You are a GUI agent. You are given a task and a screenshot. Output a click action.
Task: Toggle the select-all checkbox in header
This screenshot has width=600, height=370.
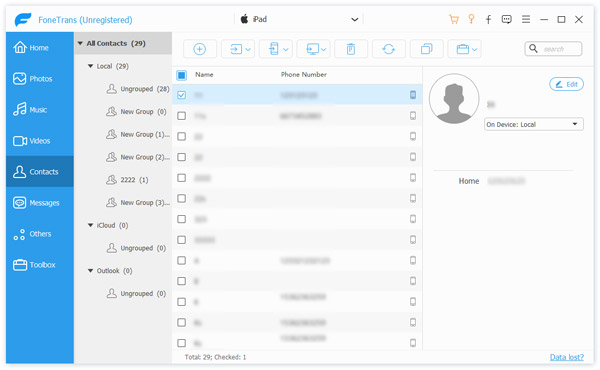click(x=181, y=75)
